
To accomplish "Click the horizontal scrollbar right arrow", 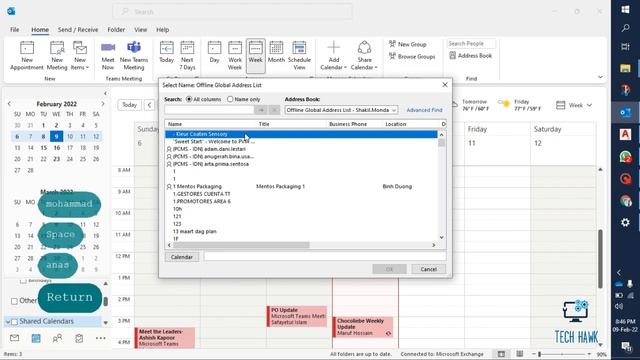I will click(x=434, y=245).
